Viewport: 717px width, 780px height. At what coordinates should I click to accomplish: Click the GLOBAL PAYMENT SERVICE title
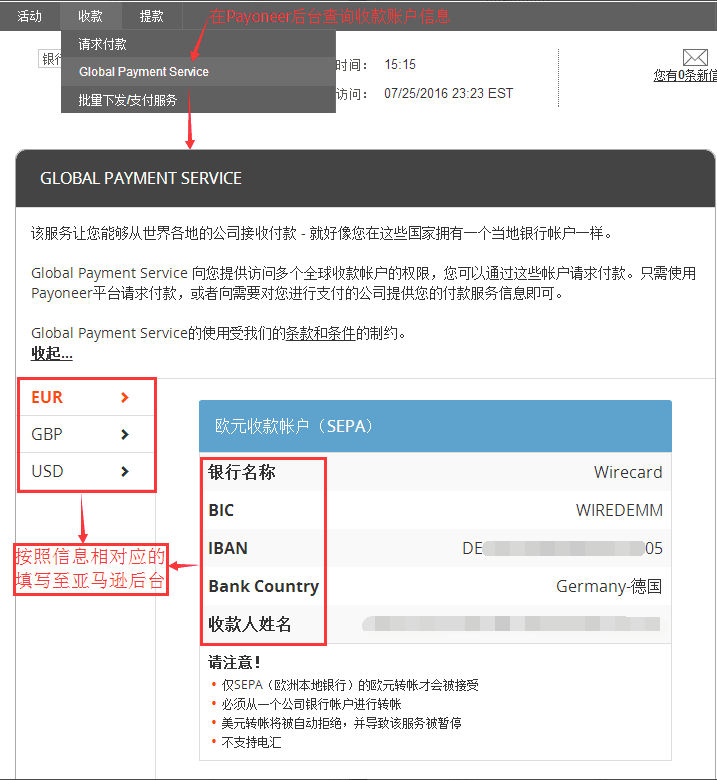point(141,179)
